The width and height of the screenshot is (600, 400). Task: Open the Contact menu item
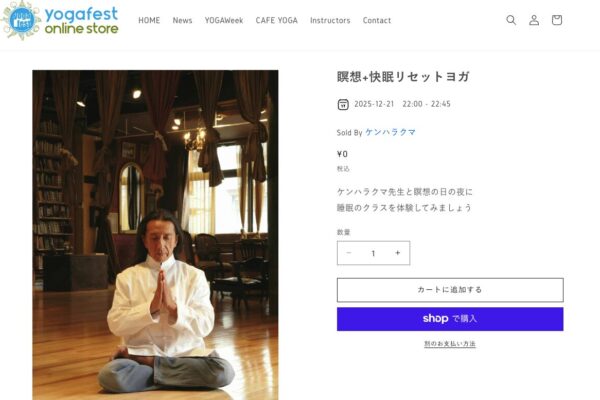(377, 20)
